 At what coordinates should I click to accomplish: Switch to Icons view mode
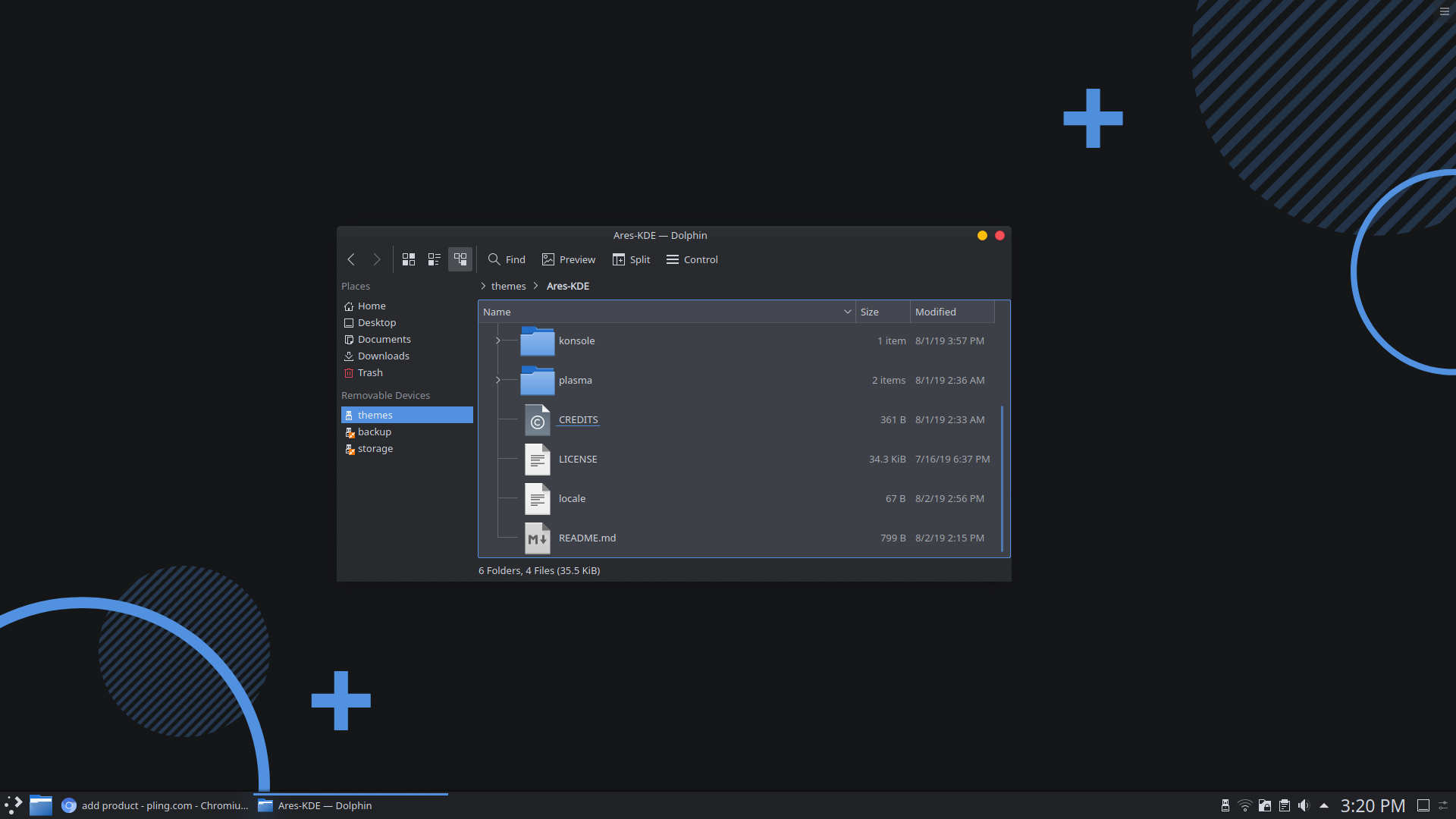point(409,259)
